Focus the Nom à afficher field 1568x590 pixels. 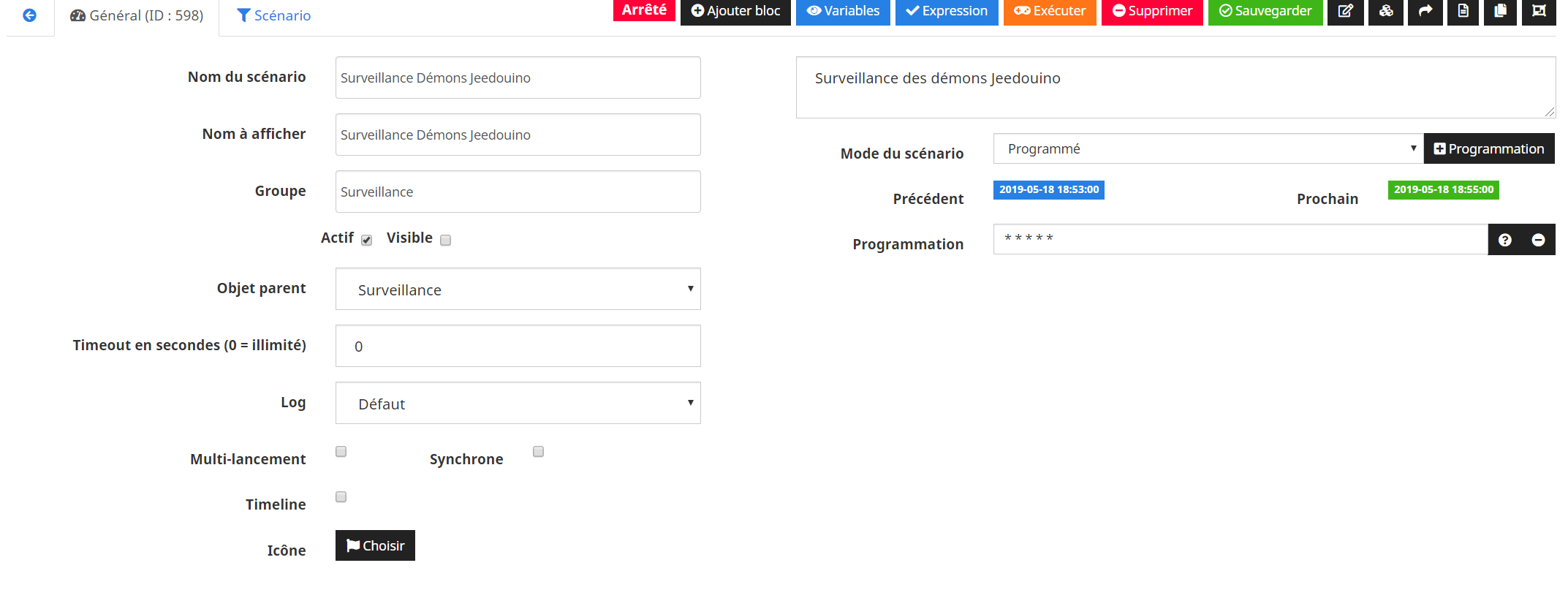(x=518, y=135)
